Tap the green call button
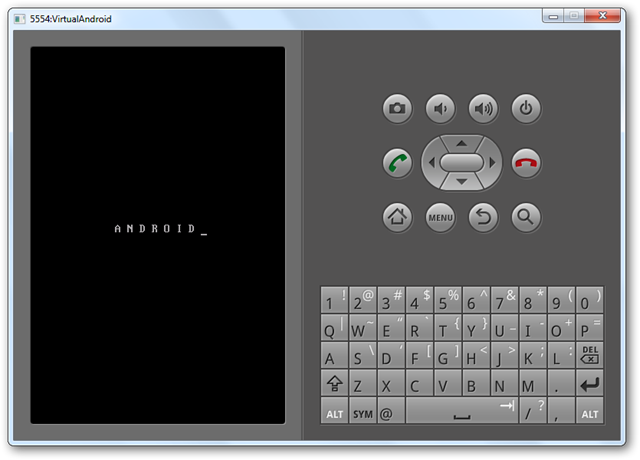This screenshot has height=460, width=640. pyautogui.click(x=397, y=162)
